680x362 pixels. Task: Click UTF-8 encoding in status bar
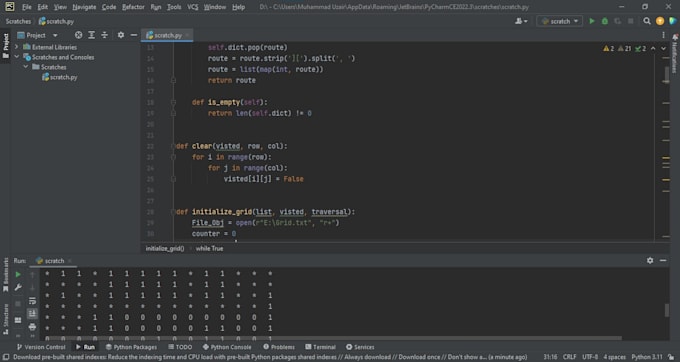click(x=590, y=357)
